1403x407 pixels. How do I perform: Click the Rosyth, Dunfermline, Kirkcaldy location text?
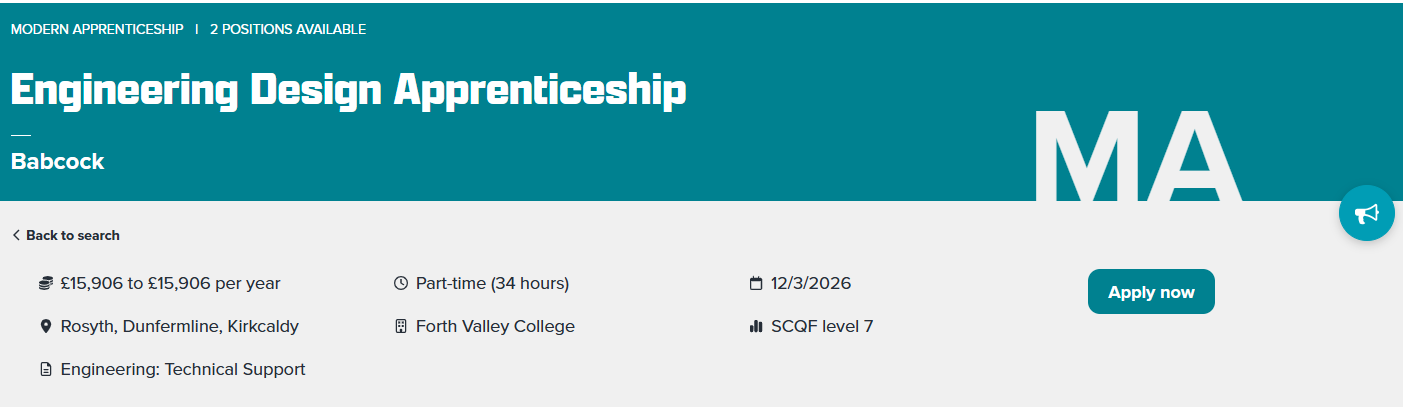point(180,327)
